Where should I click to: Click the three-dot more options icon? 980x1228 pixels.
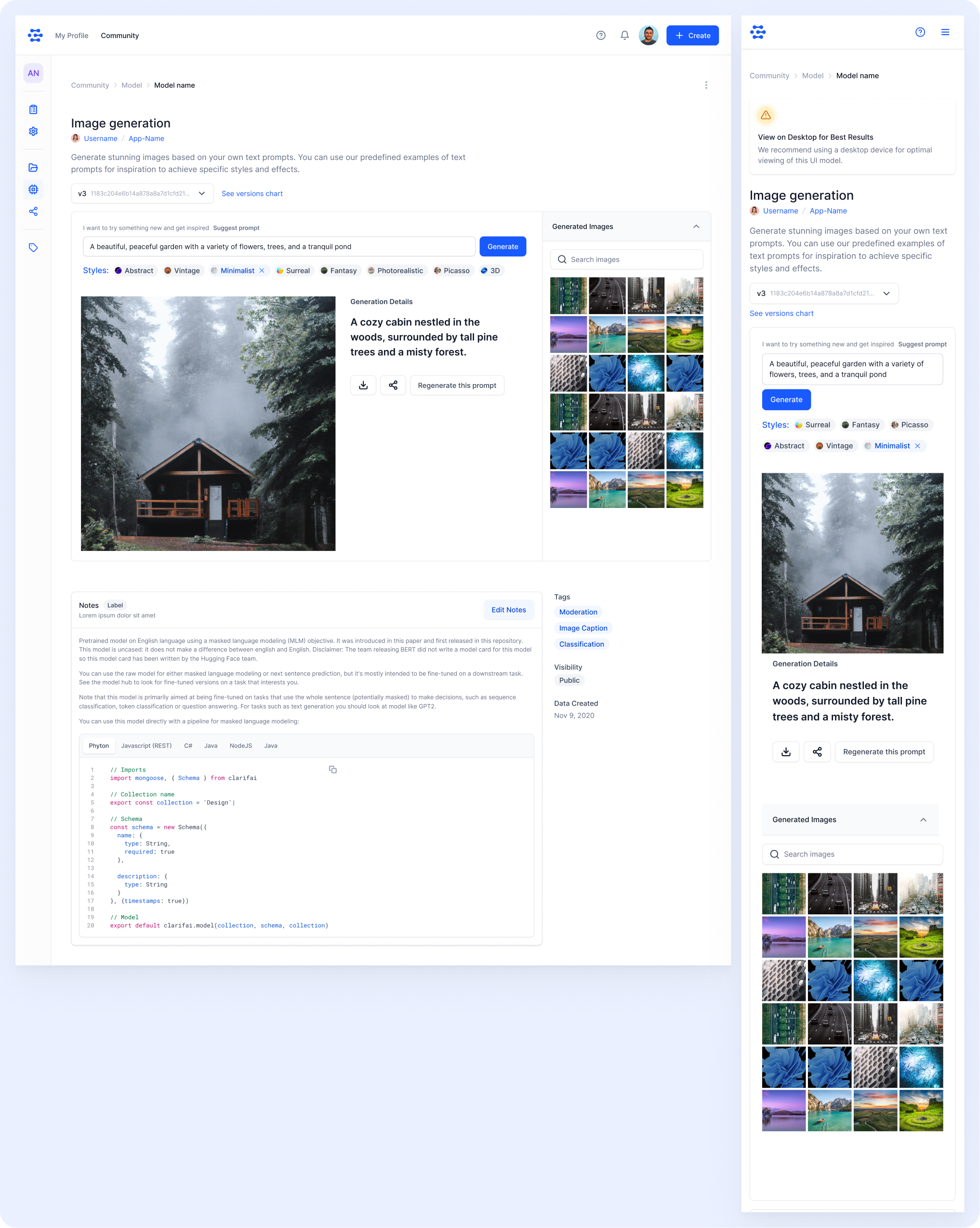click(706, 85)
